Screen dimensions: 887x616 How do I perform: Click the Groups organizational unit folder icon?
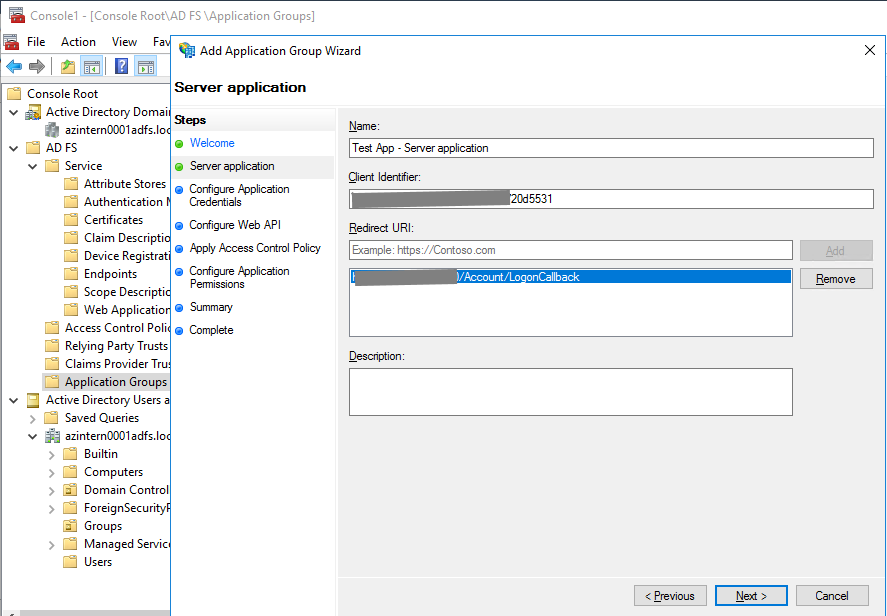pos(70,526)
